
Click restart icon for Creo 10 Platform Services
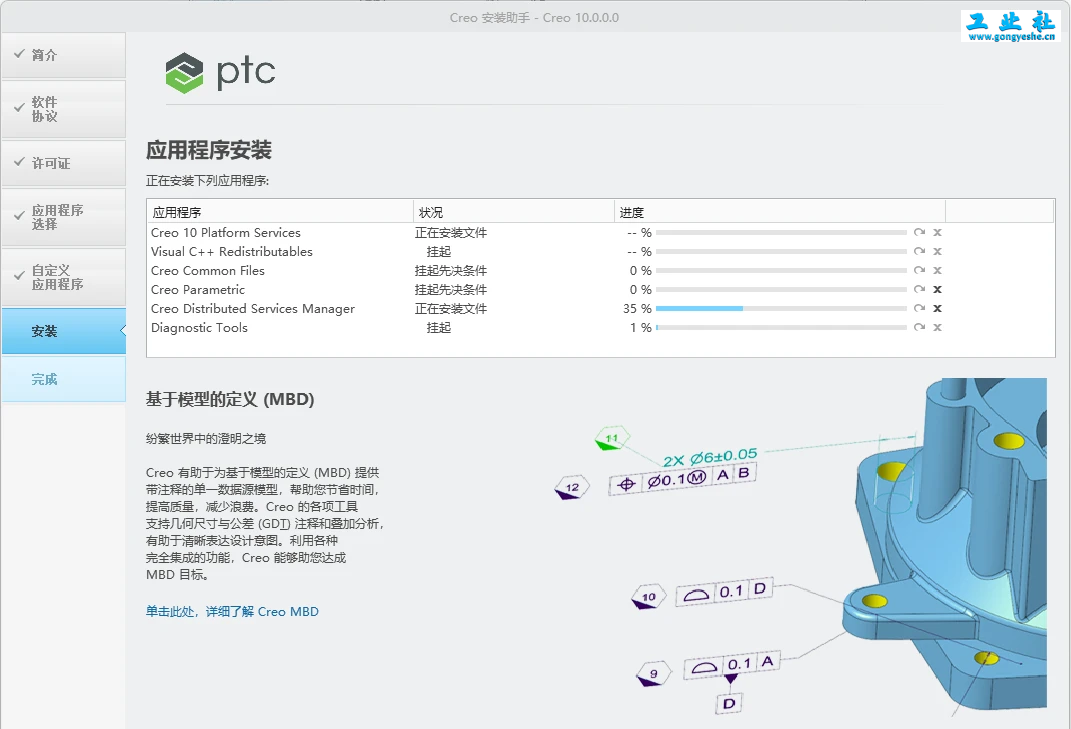[x=919, y=232]
